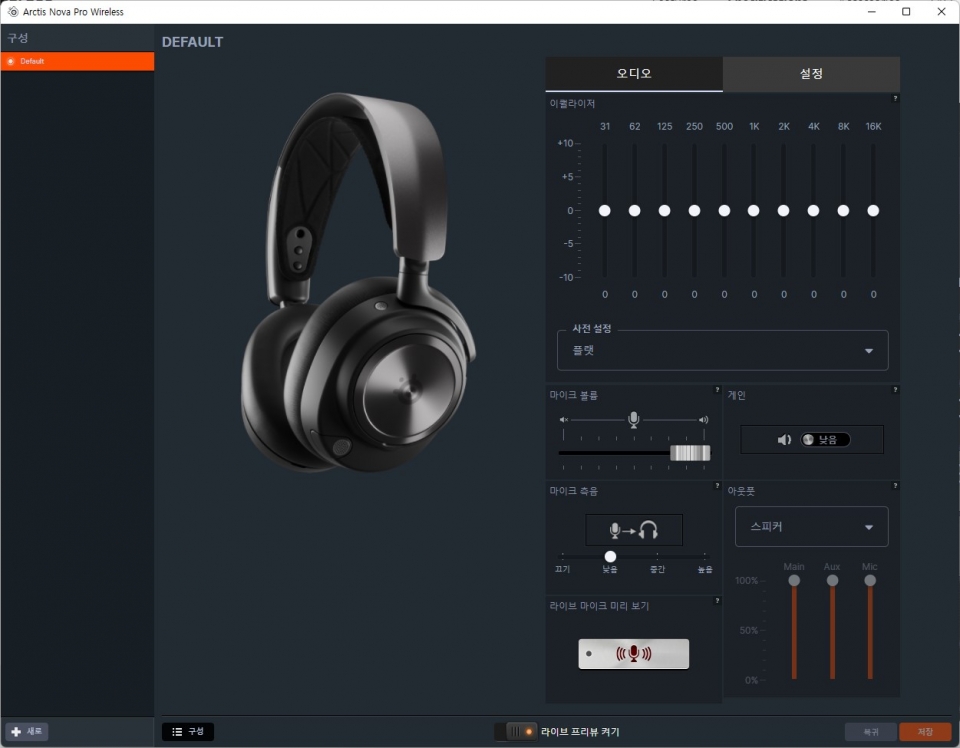This screenshot has width=960, height=748.
Task: Click the 높음 sidetone level label
Action: point(705,569)
